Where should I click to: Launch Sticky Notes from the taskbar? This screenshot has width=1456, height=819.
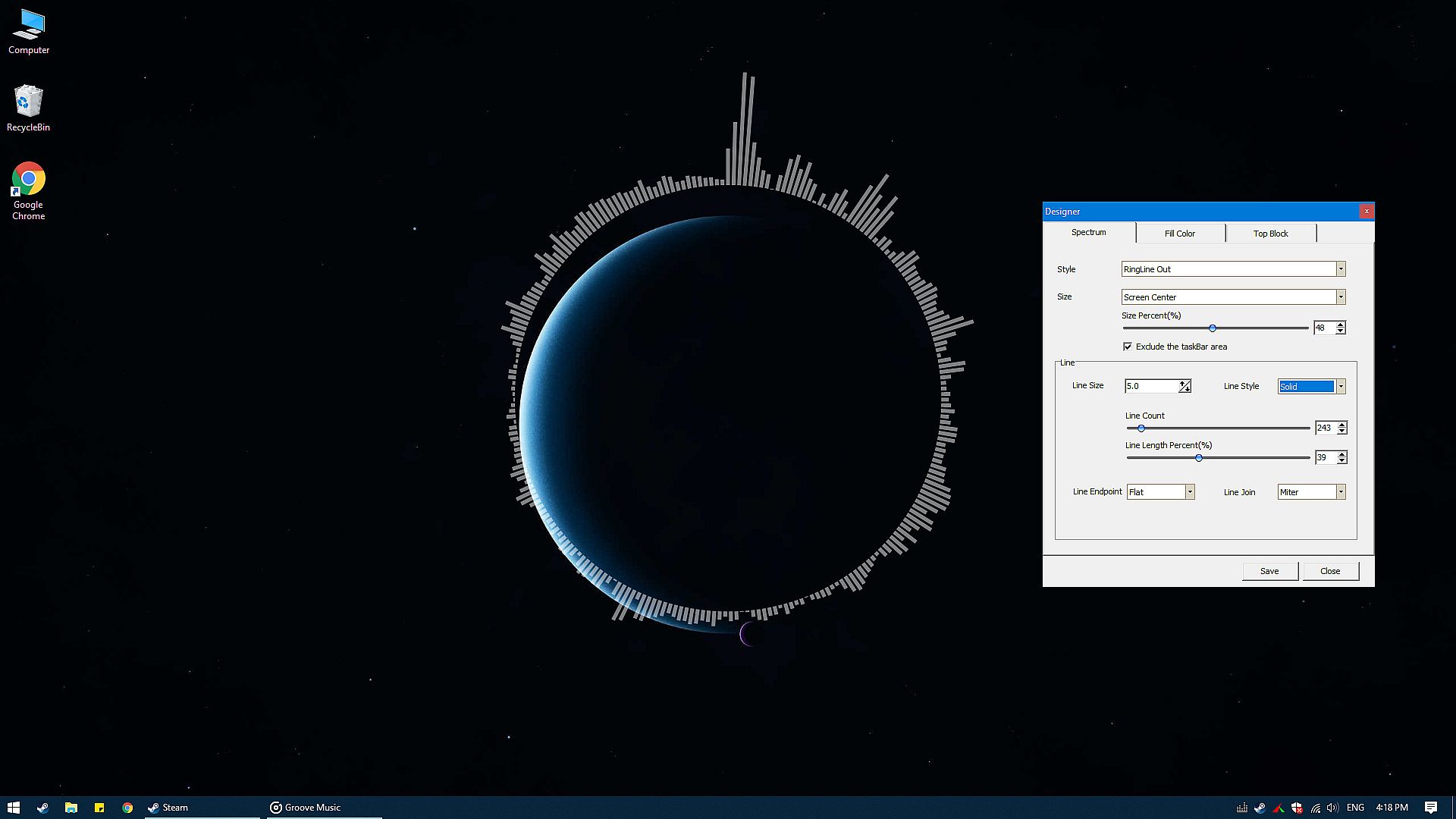click(x=99, y=808)
